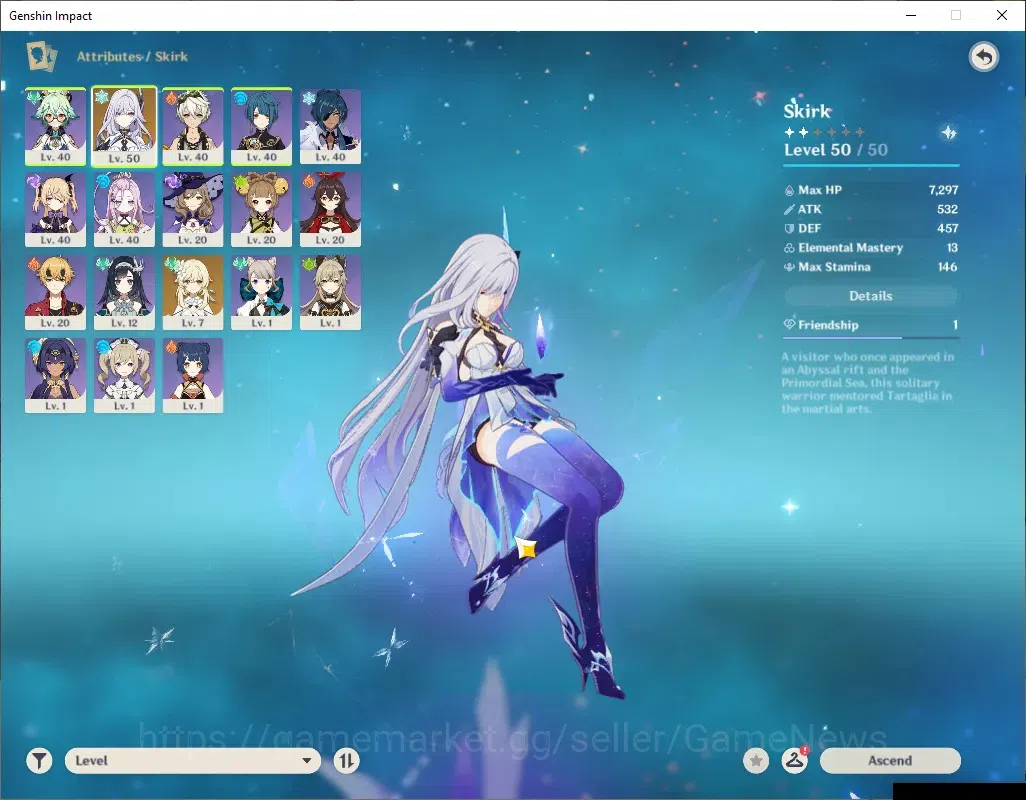Click the favorite star icon beside the hanger
Viewport: 1026px width, 800px height.
point(756,761)
